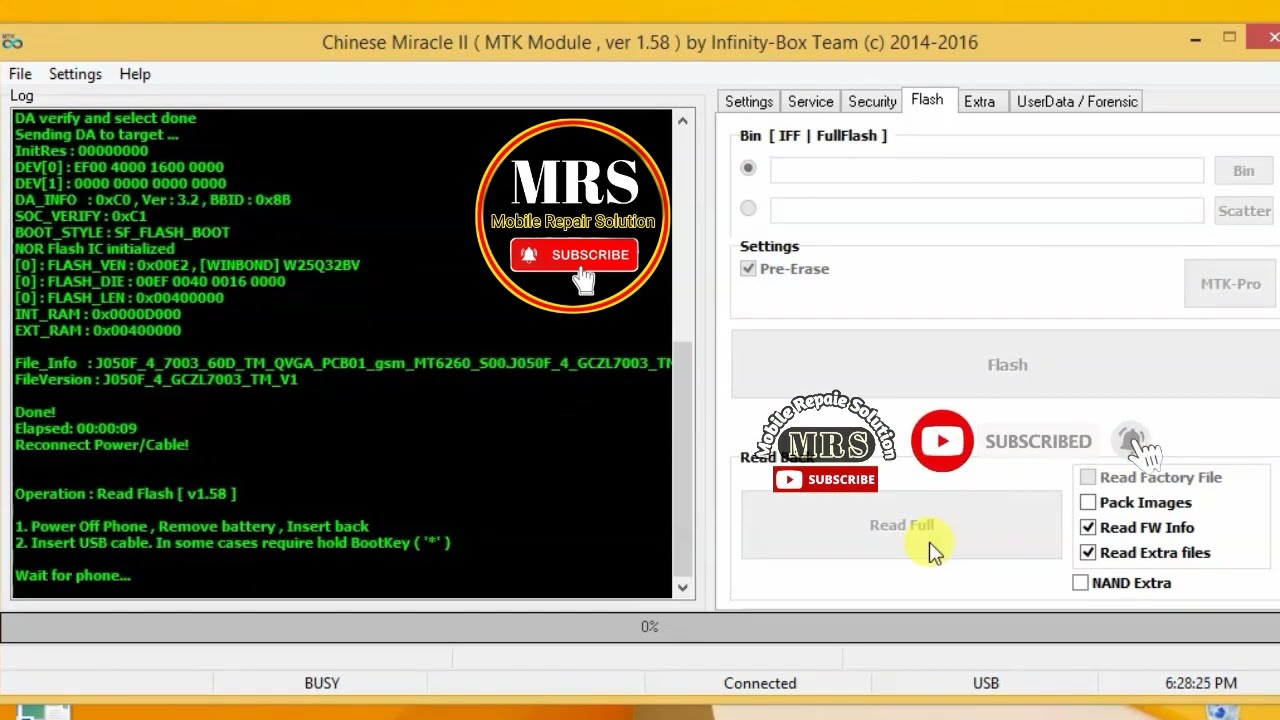Click the 'Log' panel label
The width and height of the screenshot is (1280, 720).
pyautogui.click(x=22, y=96)
